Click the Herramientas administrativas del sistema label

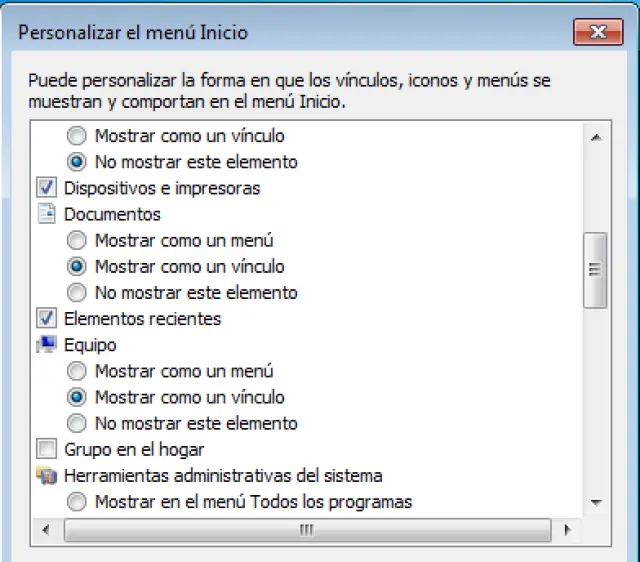pyautogui.click(x=223, y=476)
